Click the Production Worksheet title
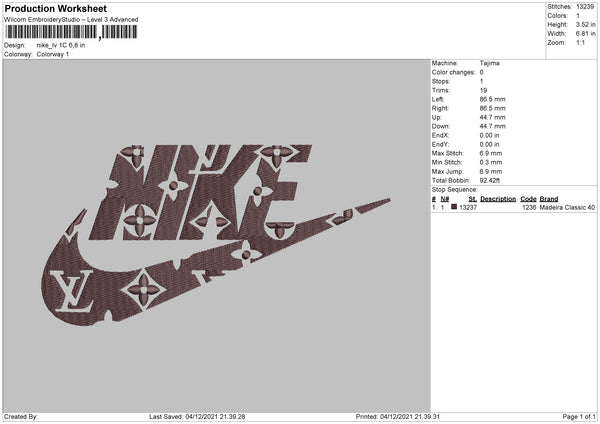Viewport: 600px width, 424px height. (x=55, y=8)
